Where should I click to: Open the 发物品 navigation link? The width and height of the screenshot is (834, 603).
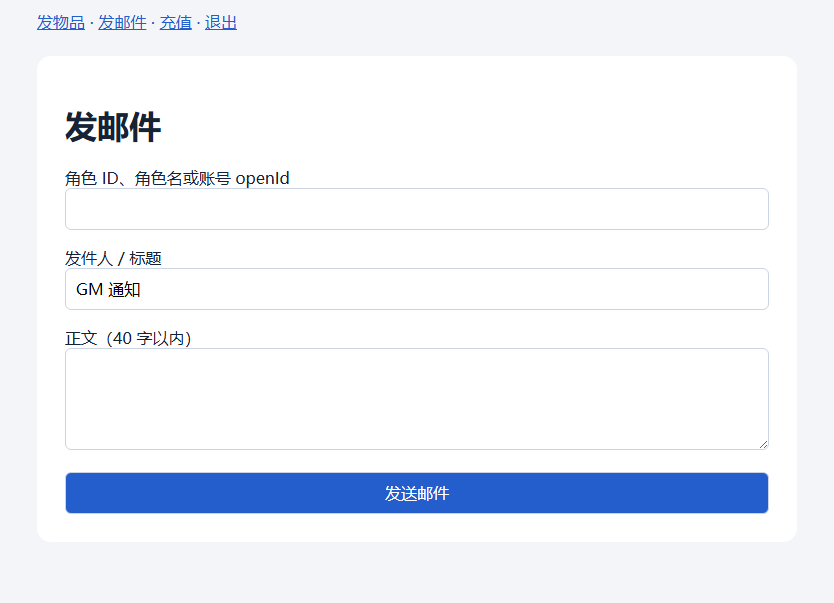(61, 23)
